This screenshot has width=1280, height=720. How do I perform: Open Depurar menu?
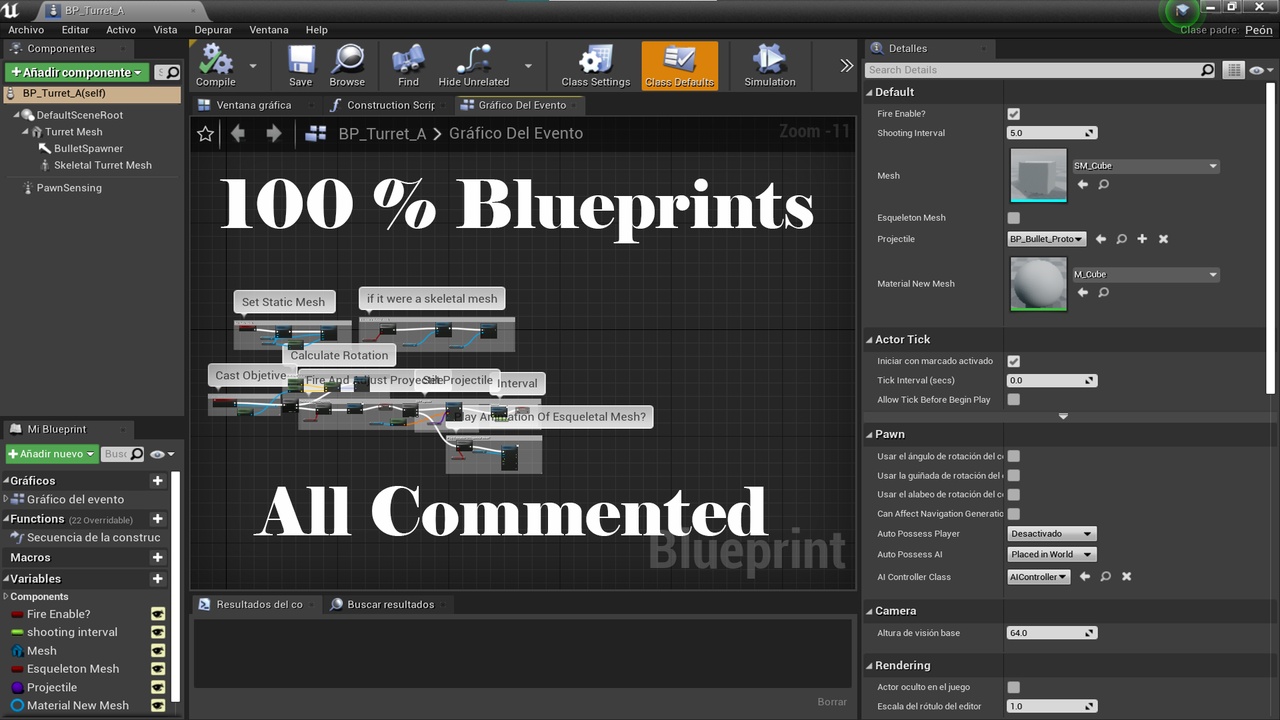point(213,30)
